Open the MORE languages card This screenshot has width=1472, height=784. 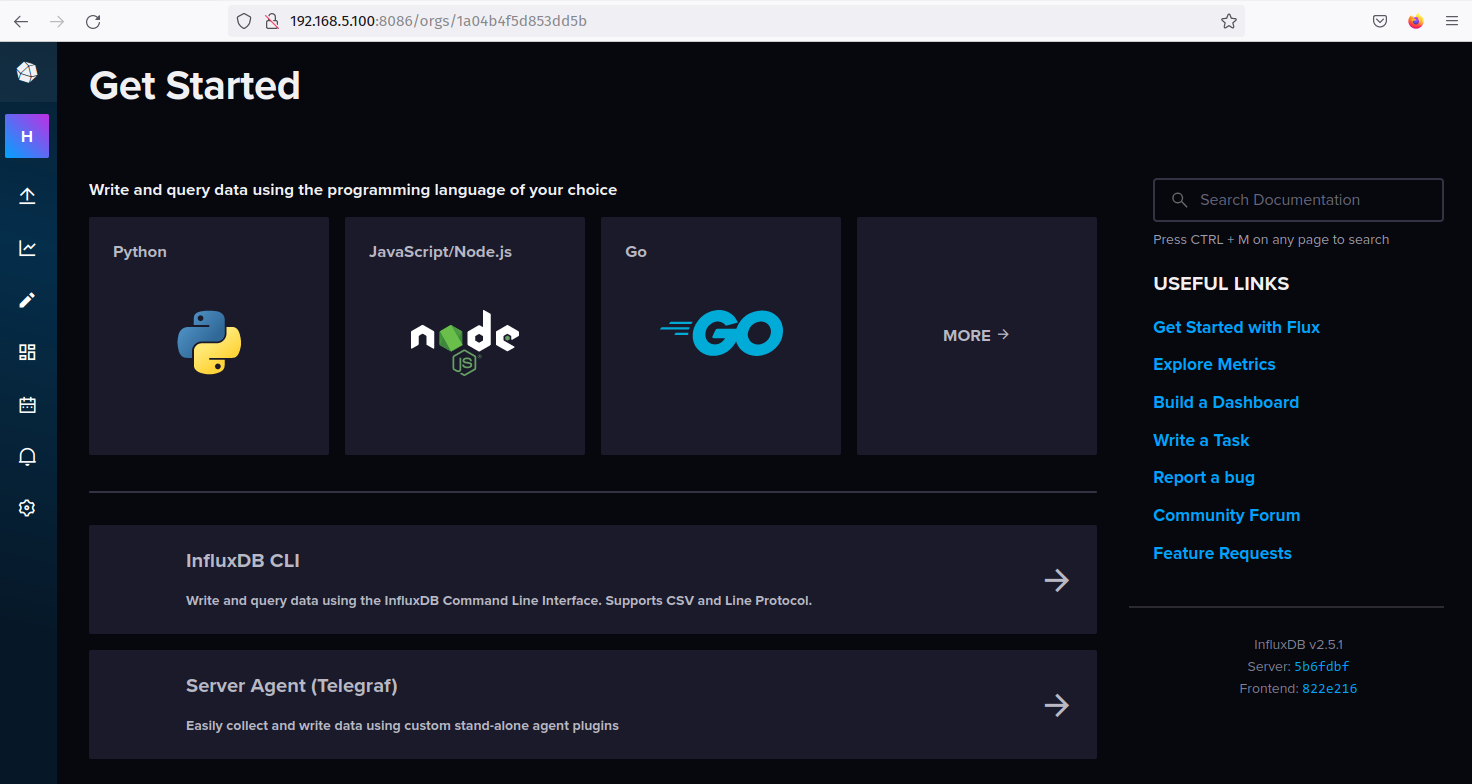pos(977,336)
